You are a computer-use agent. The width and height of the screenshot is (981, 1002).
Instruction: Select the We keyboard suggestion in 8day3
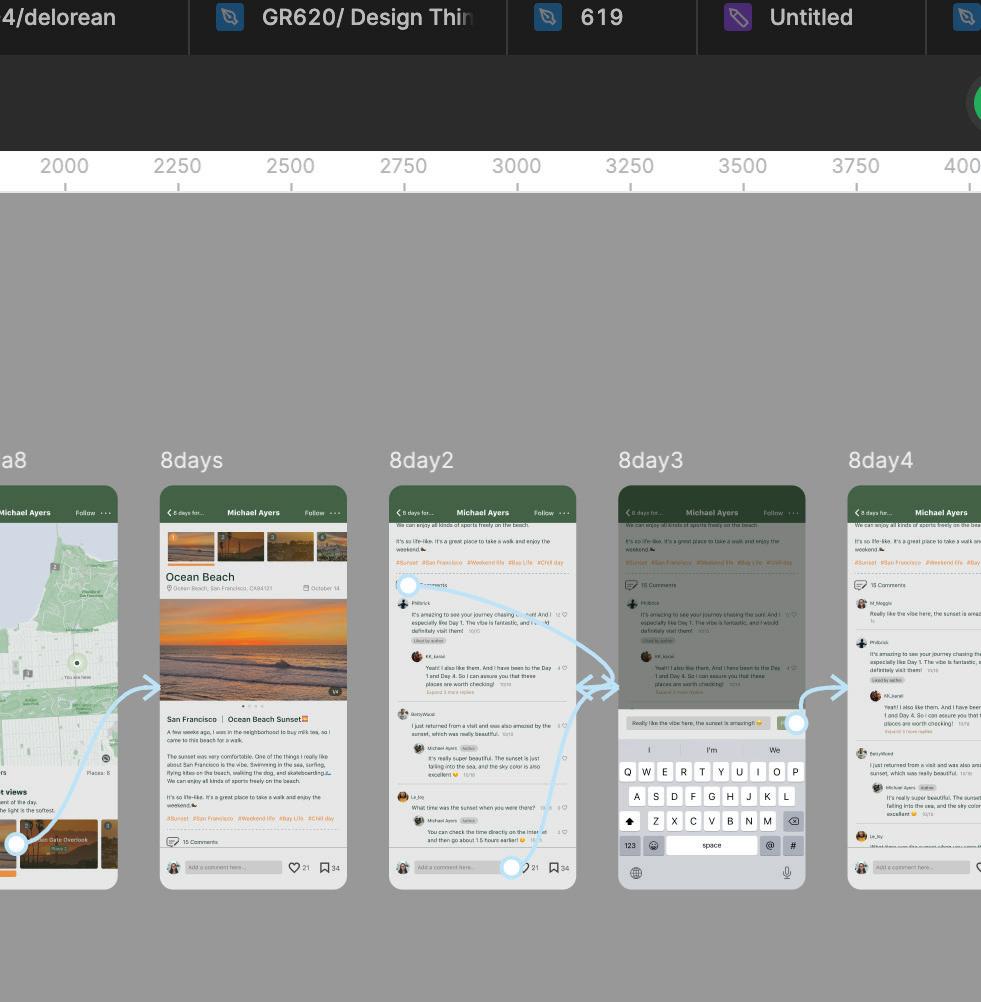[775, 750]
